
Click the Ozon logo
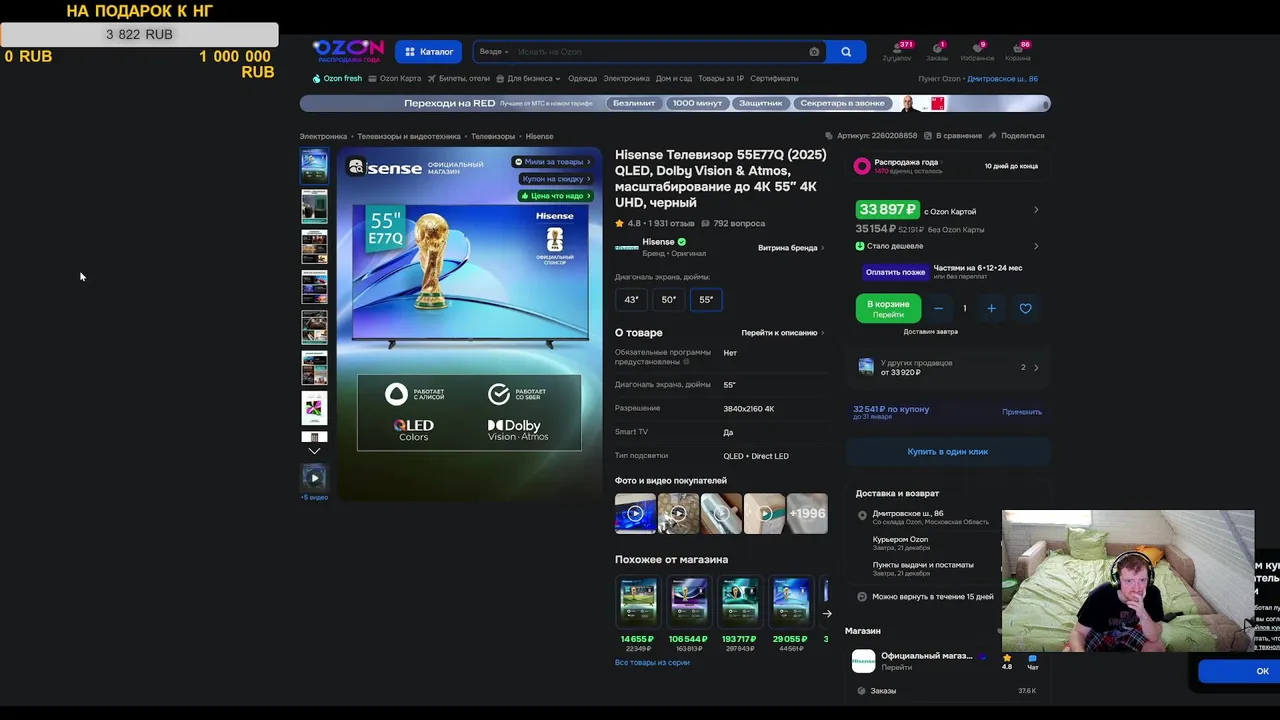(348, 50)
